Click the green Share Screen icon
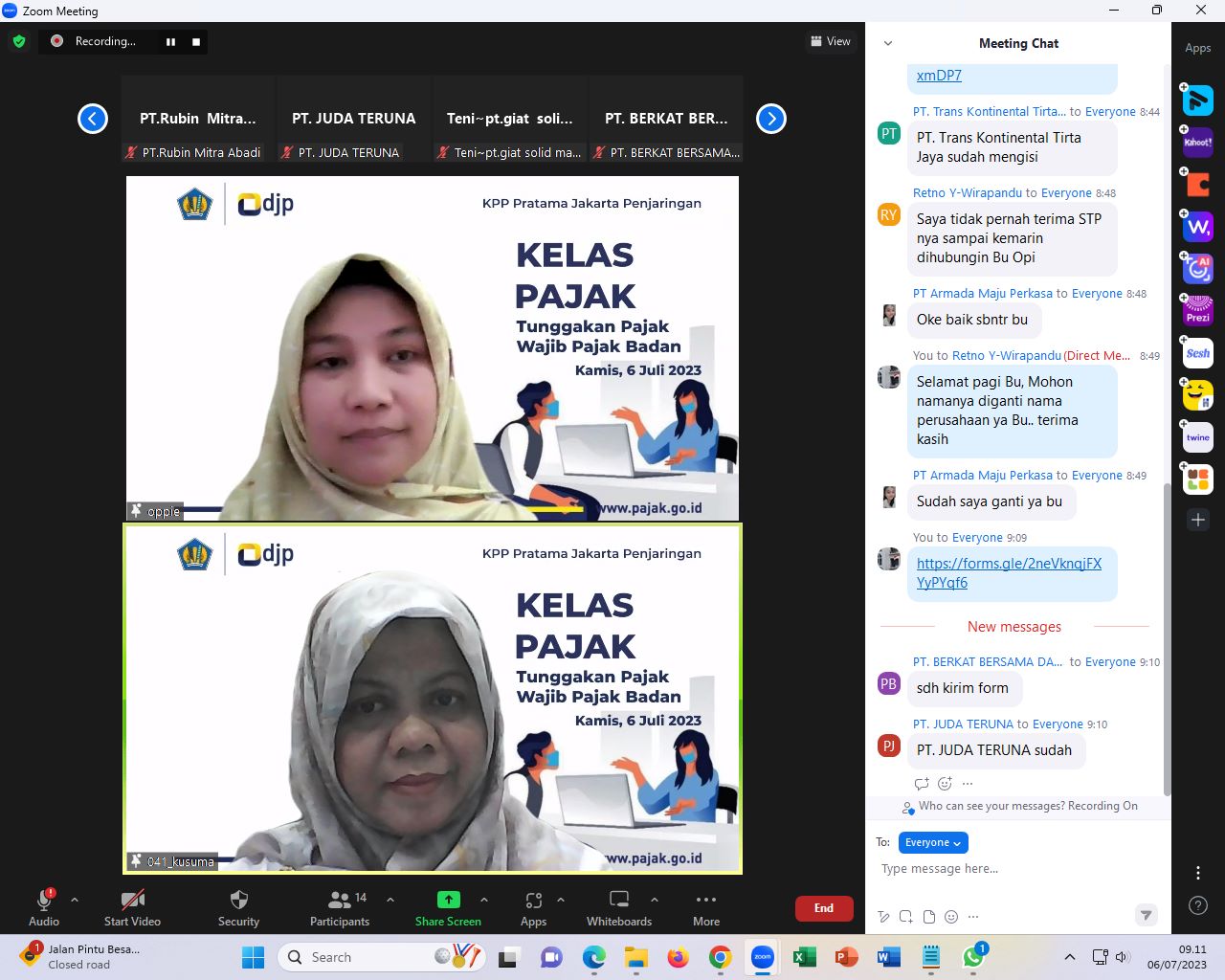Screen dimensions: 1225x980 coord(448,900)
